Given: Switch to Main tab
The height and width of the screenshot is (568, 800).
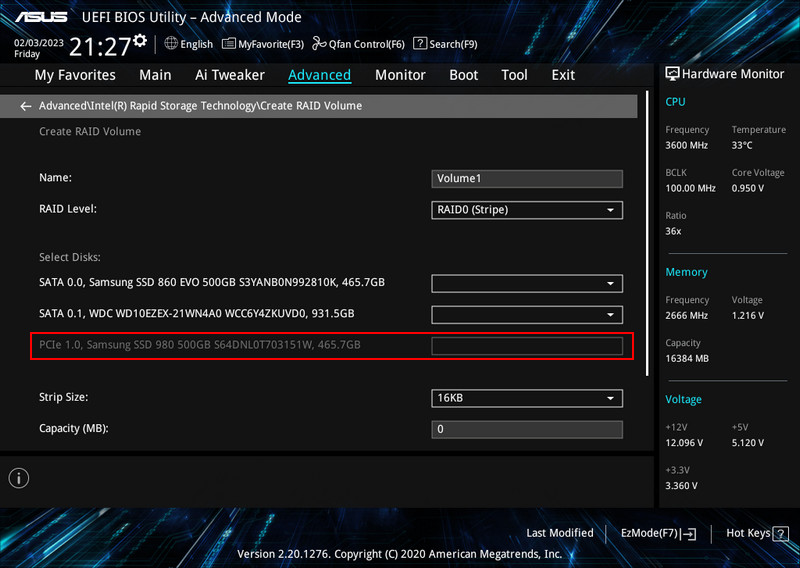Looking at the screenshot, I should click(x=155, y=75).
